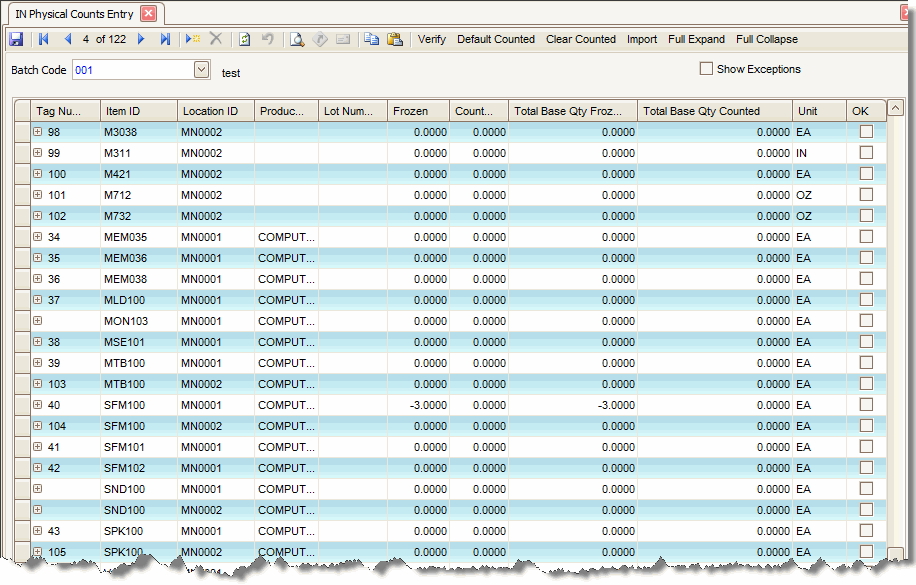Click the Paste clipboard icon
This screenshot has height=585, width=916.
(395, 39)
